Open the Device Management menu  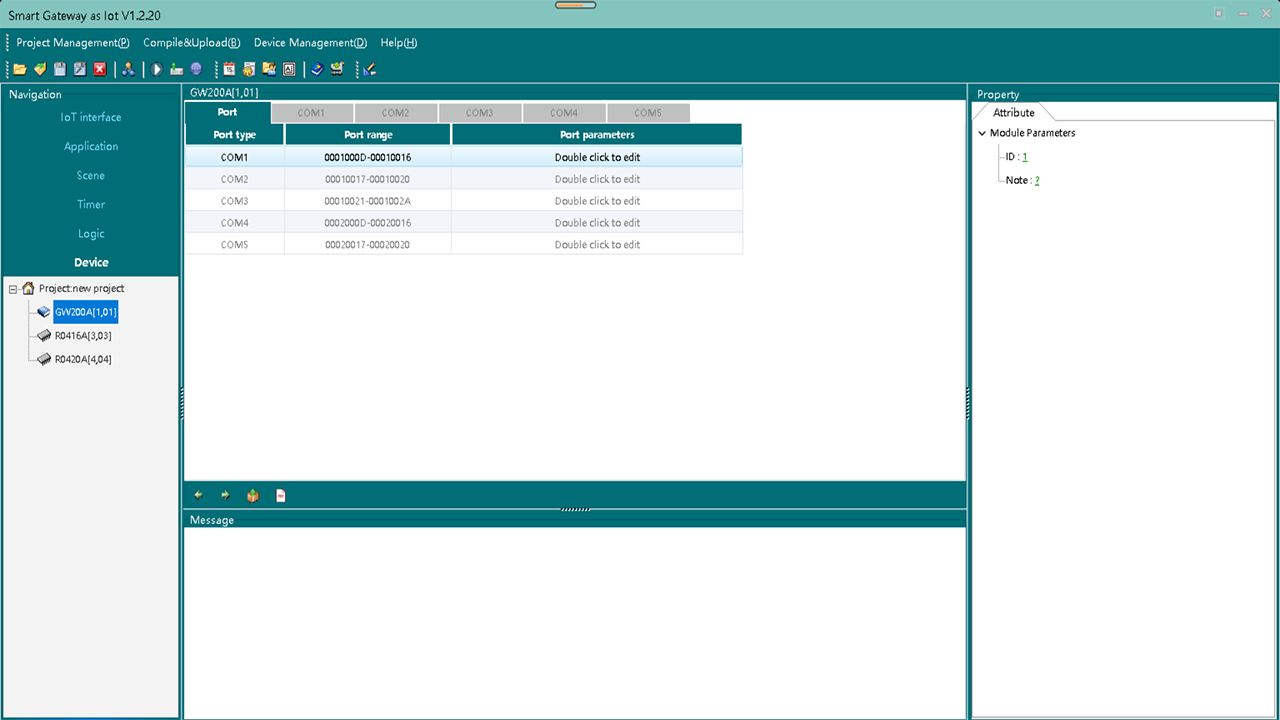[311, 43]
